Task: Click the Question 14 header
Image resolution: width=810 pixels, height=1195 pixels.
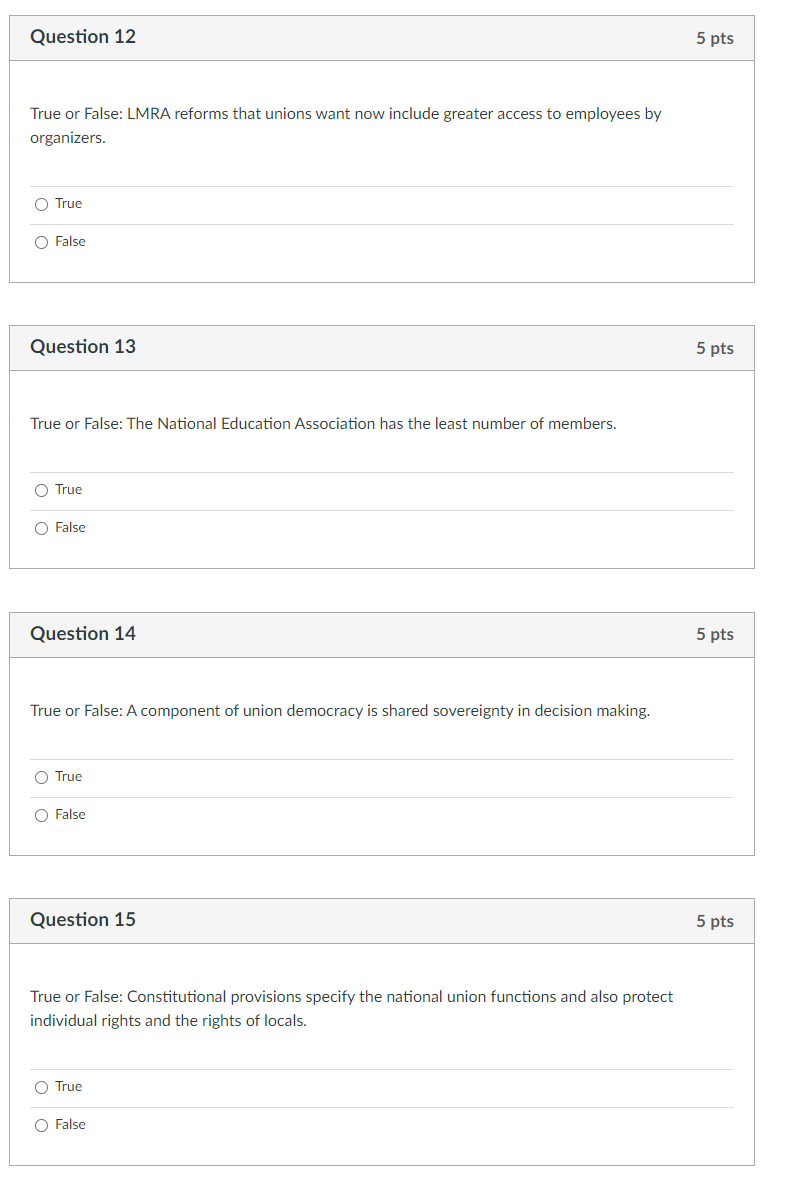Action: pyautogui.click(x=84, y=634)
